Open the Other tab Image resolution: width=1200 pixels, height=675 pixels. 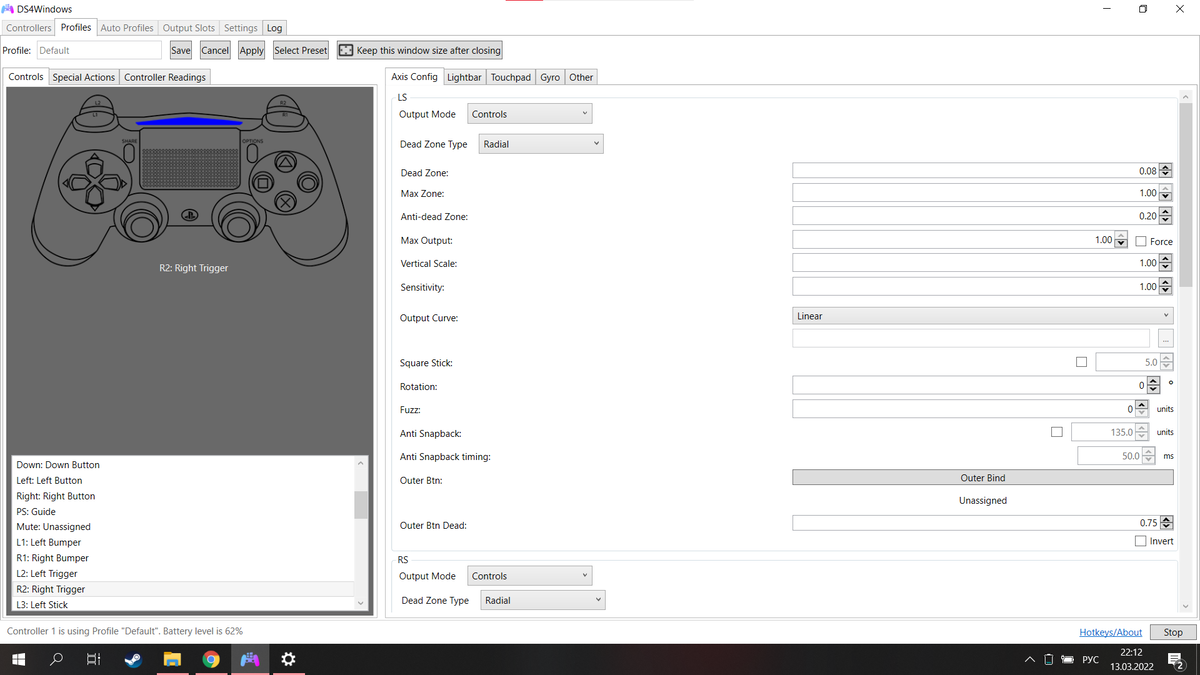[581, 77]
